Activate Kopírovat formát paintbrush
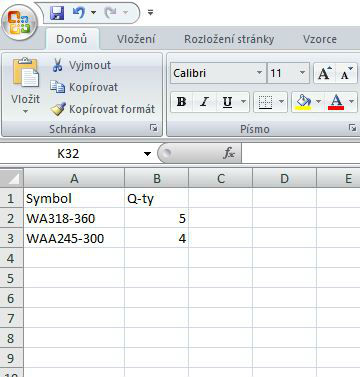 click(x=103, y=109)
